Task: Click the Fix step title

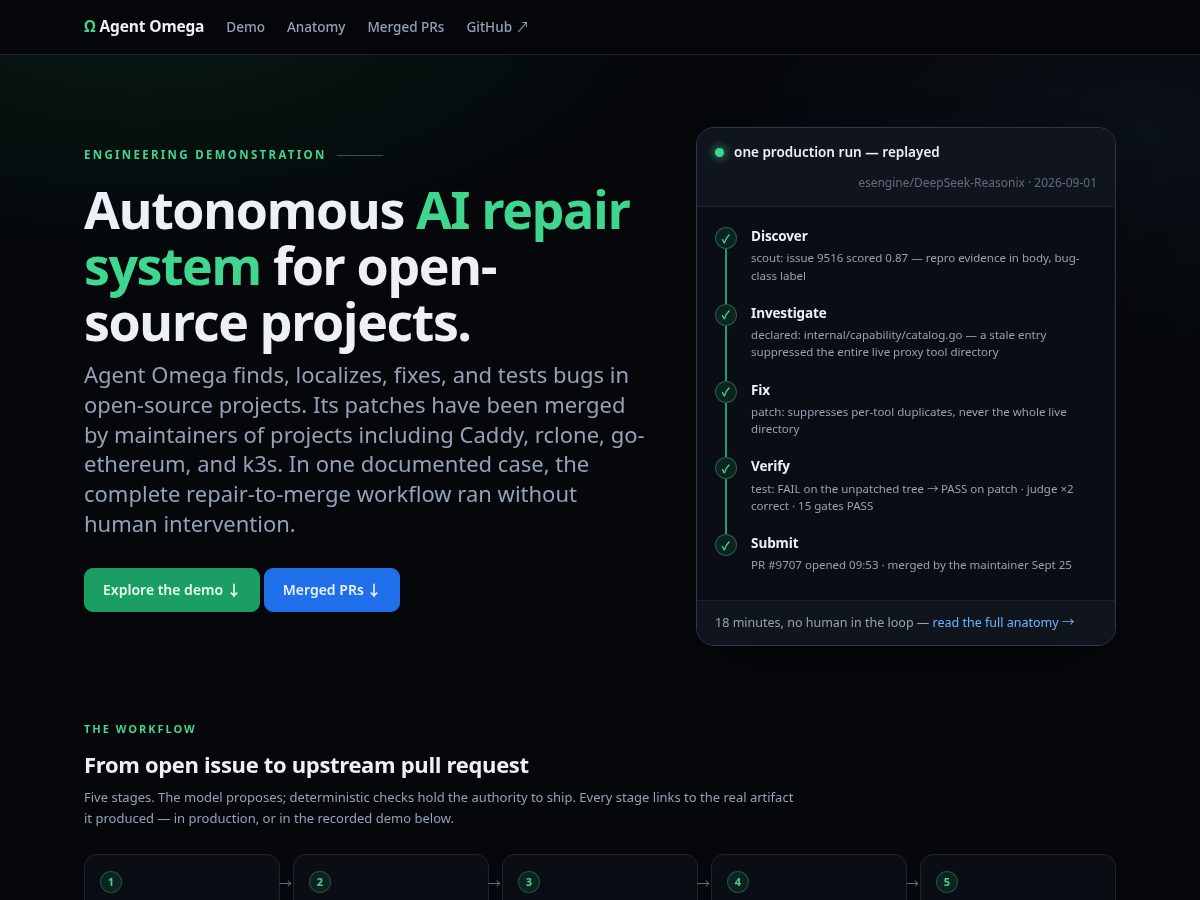Action: click(x=761, y=390)
